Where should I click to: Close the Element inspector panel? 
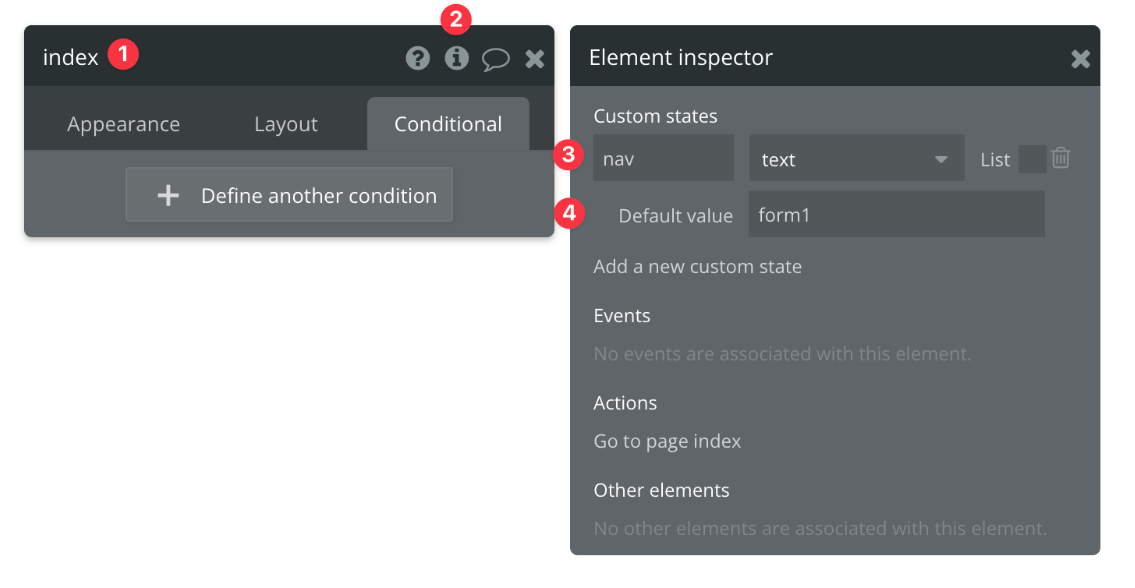(x=1080, y=59)
